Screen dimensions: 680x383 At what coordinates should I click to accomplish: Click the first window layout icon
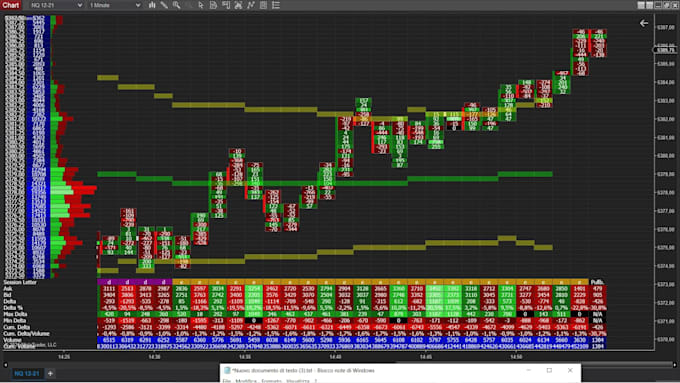tap(641, 5)
